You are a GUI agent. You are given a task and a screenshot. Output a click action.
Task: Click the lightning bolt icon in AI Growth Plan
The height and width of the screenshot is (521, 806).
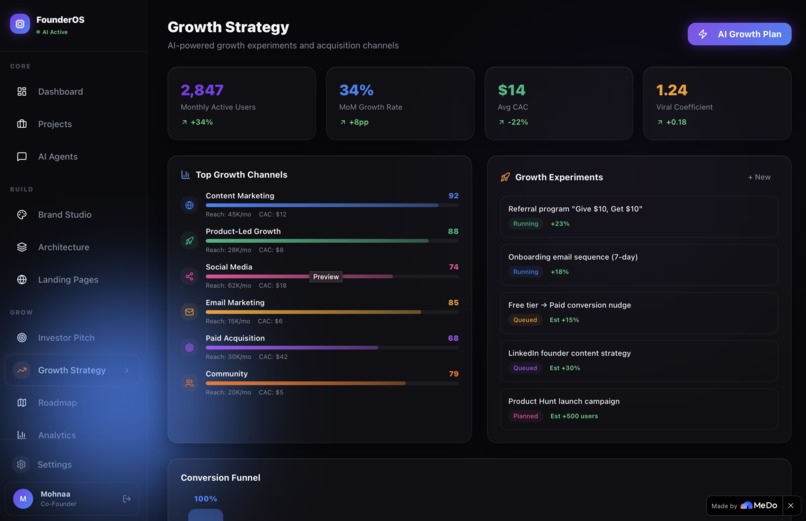tap(703, 34)
